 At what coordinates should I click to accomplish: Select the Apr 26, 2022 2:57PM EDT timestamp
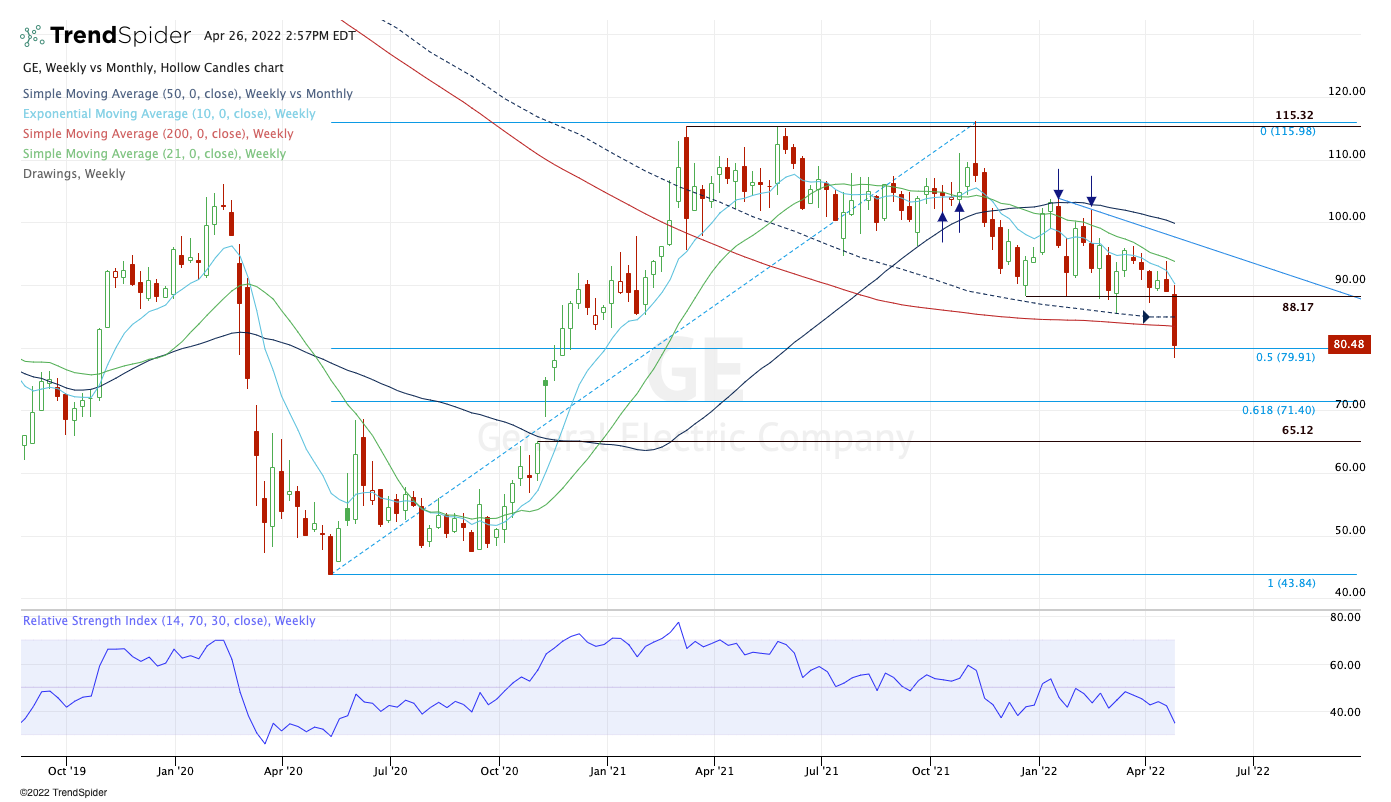coord(279,35)
